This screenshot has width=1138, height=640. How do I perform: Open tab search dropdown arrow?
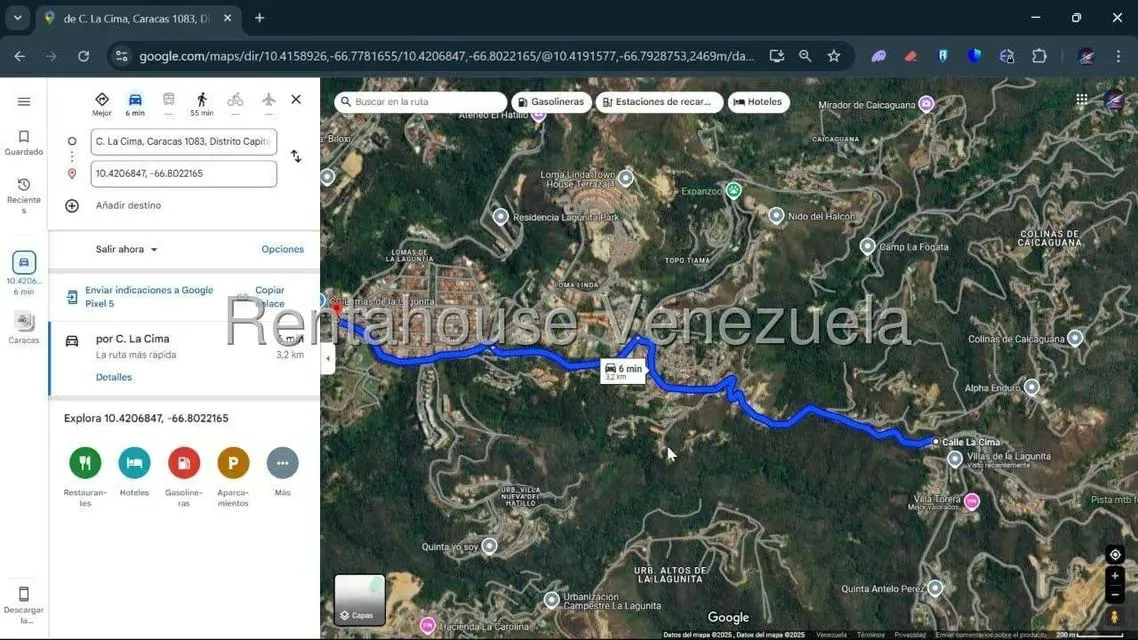(17, 18)
